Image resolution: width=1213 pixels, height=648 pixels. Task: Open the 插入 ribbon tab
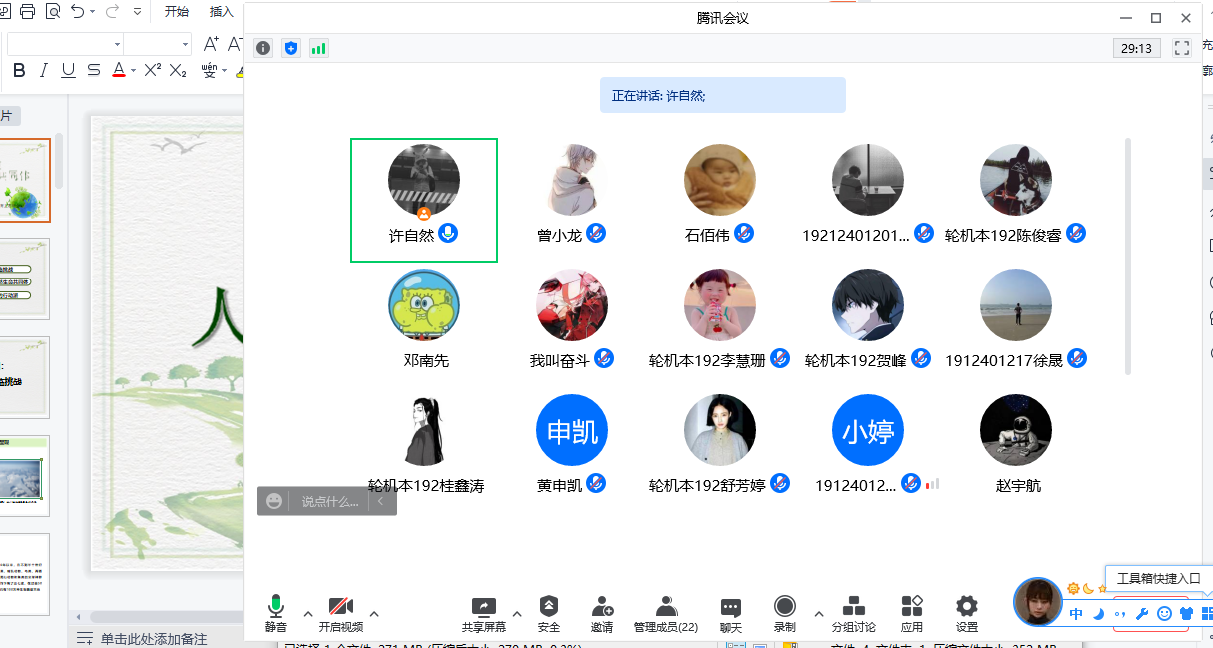(221, 12)
